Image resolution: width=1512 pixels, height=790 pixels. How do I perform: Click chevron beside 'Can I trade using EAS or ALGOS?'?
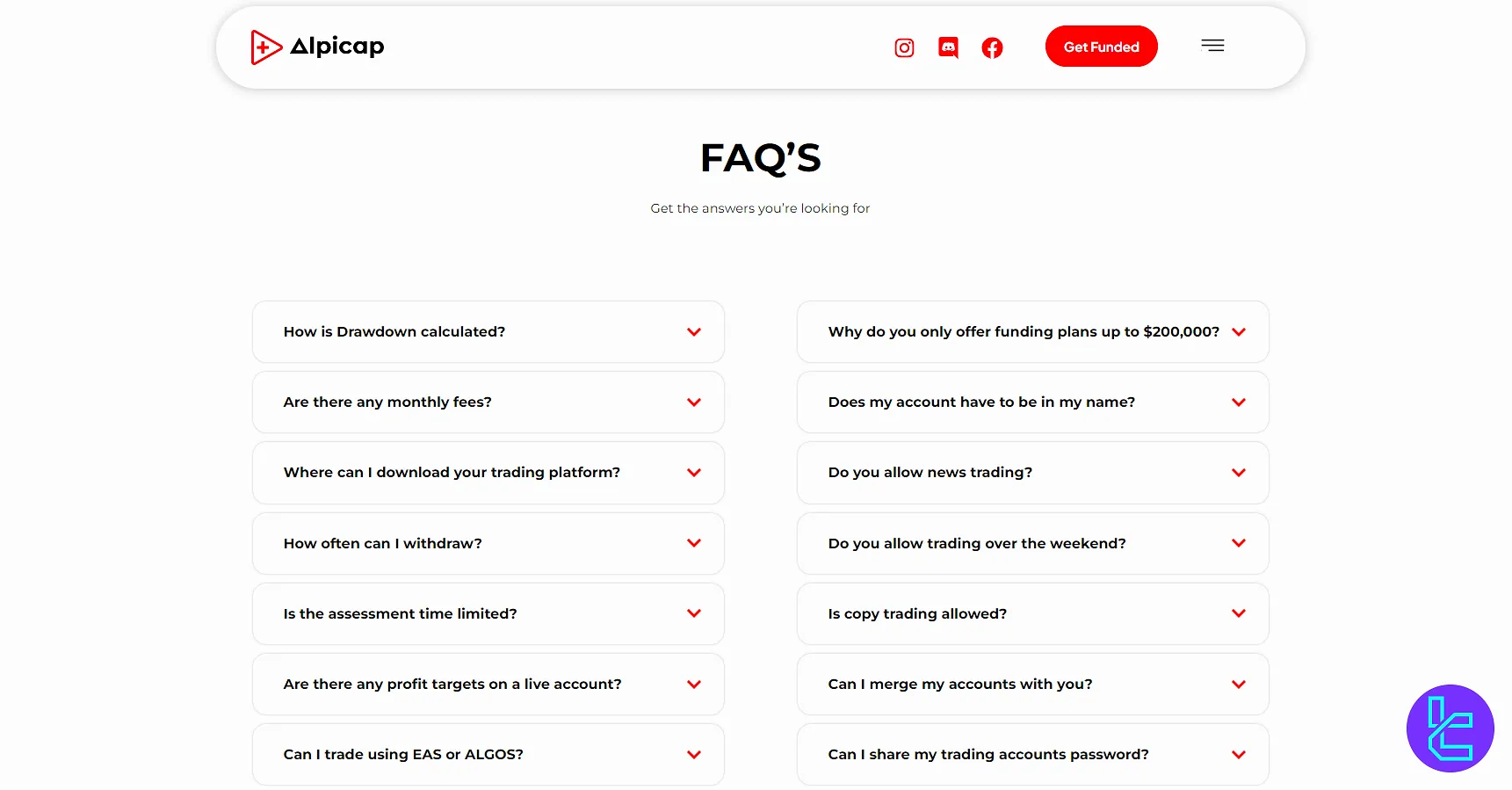[x=693, y=754]
